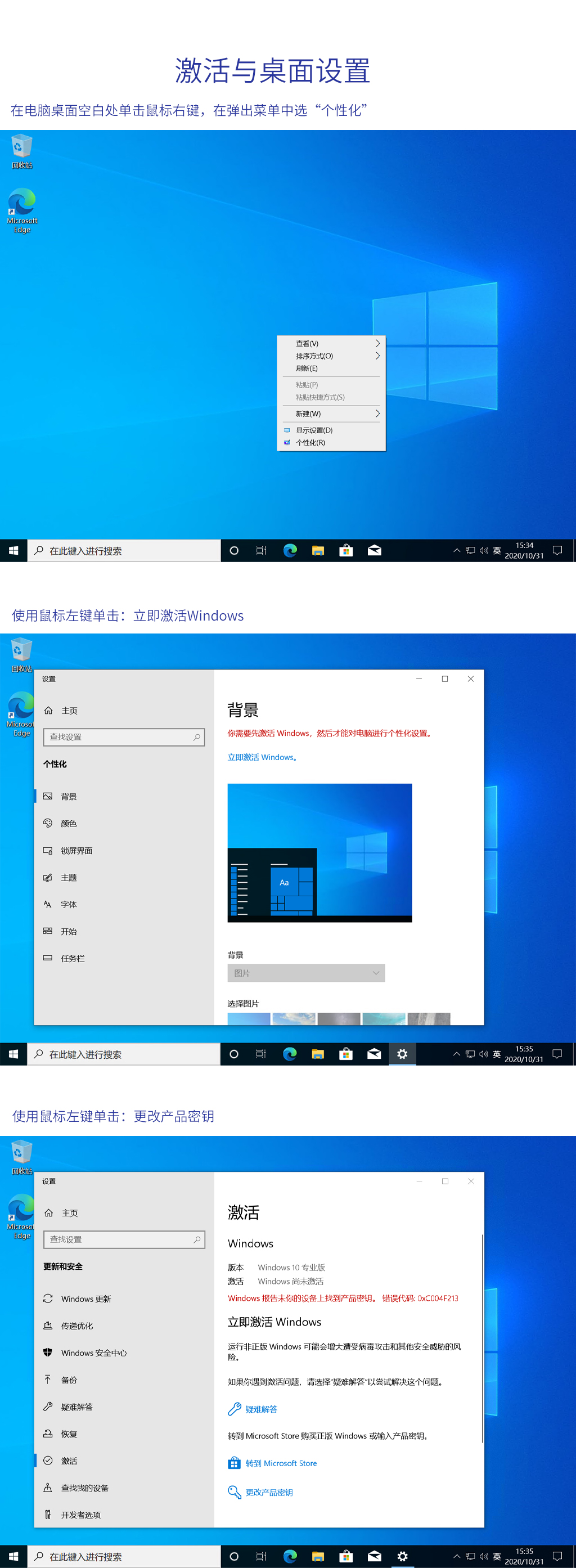Select 回收站 on the desktop showing the context menu

(x=21, y=152)
